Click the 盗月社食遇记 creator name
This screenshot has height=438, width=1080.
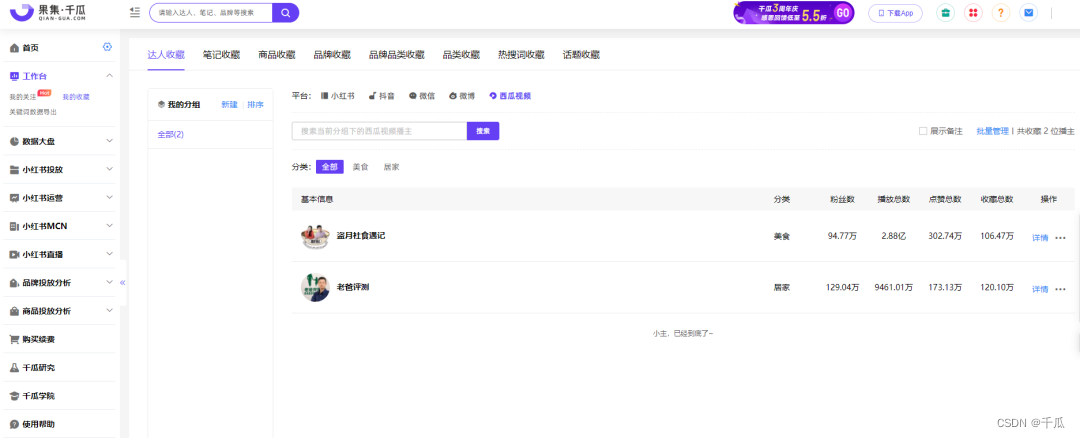361,236
